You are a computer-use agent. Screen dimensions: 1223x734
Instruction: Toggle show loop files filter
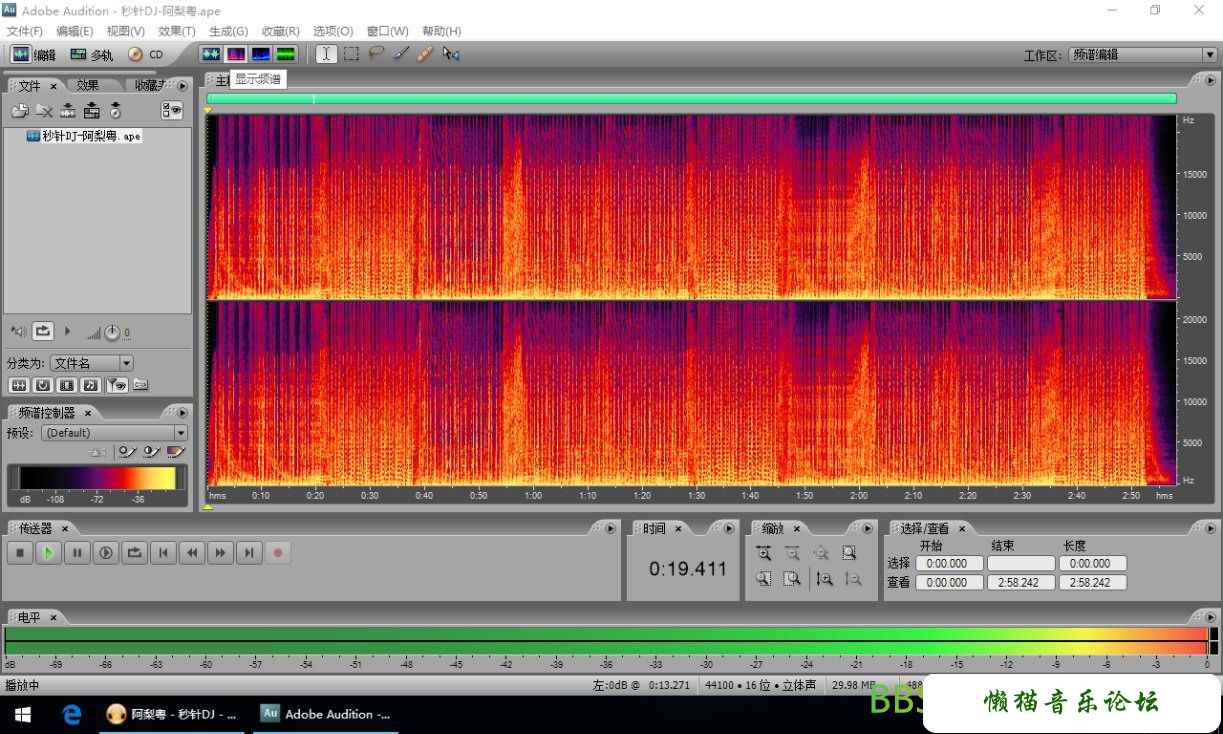[42, 385]
